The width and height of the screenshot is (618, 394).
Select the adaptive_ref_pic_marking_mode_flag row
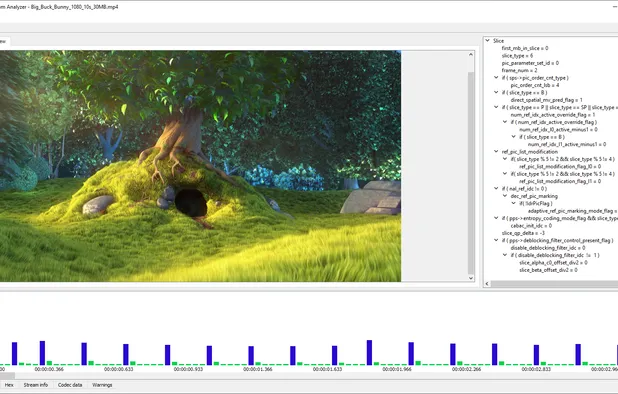(573, 211)
